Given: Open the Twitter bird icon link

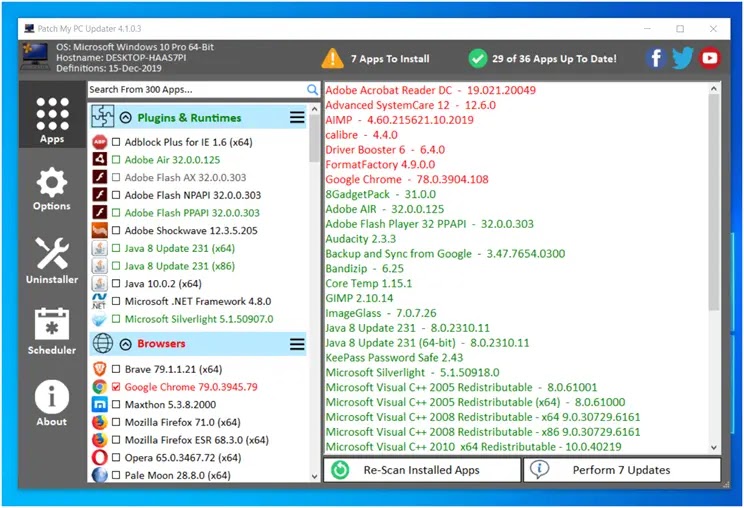Looking at the screenshot, I should (683, 58).
